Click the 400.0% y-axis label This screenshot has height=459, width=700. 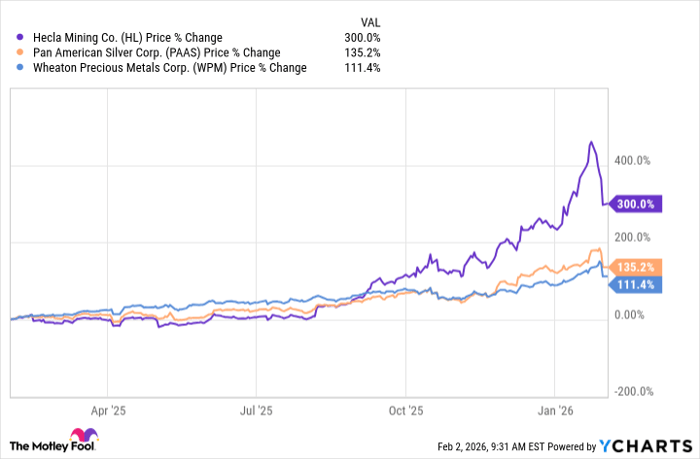pyautogui.click(x=632, y=160)
